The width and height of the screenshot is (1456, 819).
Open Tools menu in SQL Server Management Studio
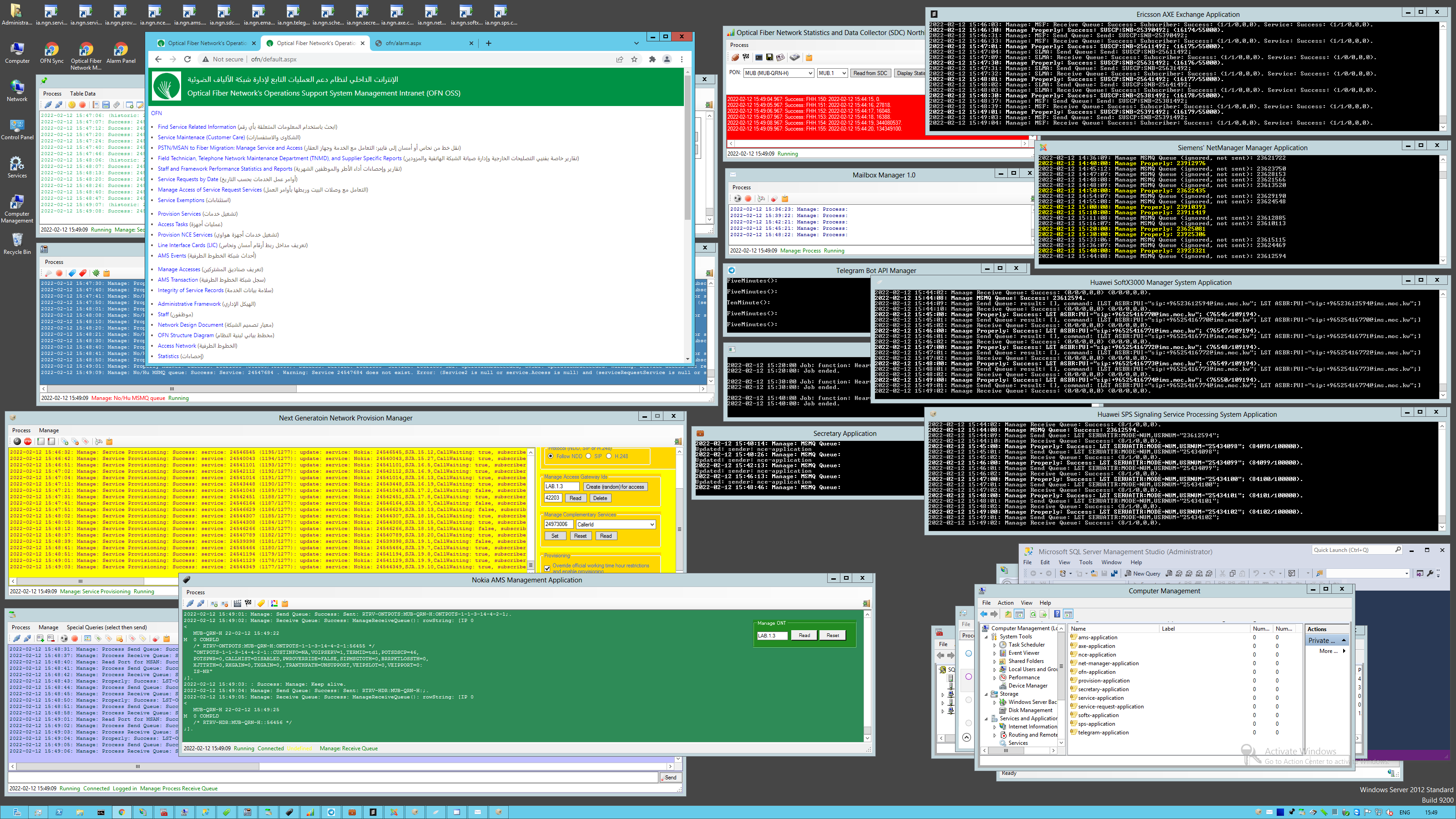point(1086,562)
